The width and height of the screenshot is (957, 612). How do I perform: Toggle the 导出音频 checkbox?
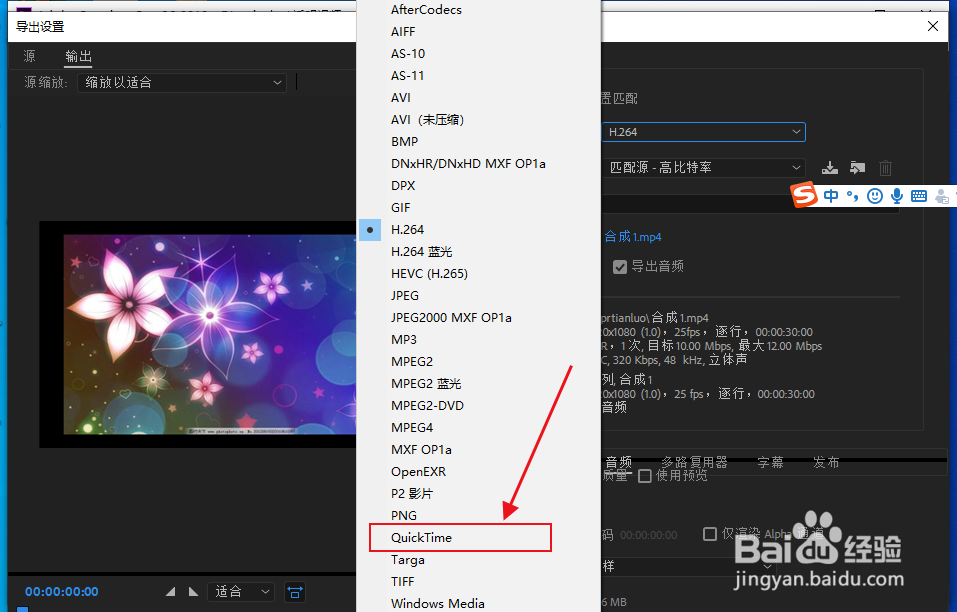[x=620, y=267]
